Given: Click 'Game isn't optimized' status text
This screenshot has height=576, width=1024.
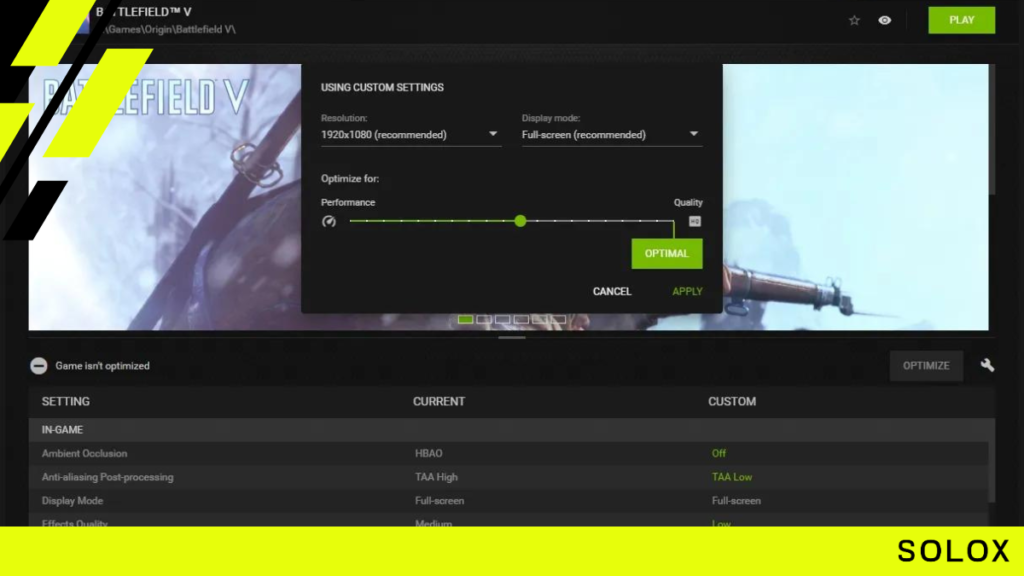Looking at the screenshot, I should (103, 366).
